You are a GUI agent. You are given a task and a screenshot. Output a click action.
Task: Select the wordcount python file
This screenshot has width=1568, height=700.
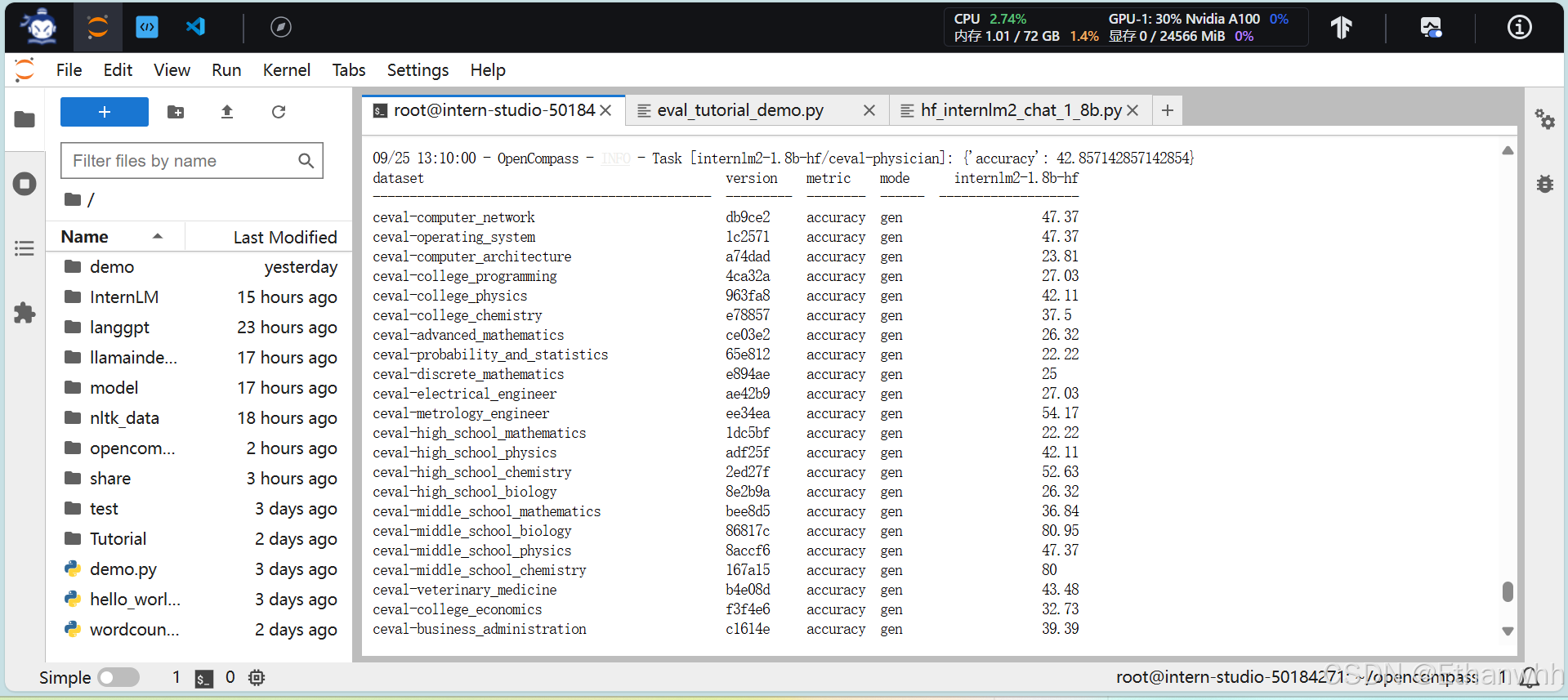point(199,630)
